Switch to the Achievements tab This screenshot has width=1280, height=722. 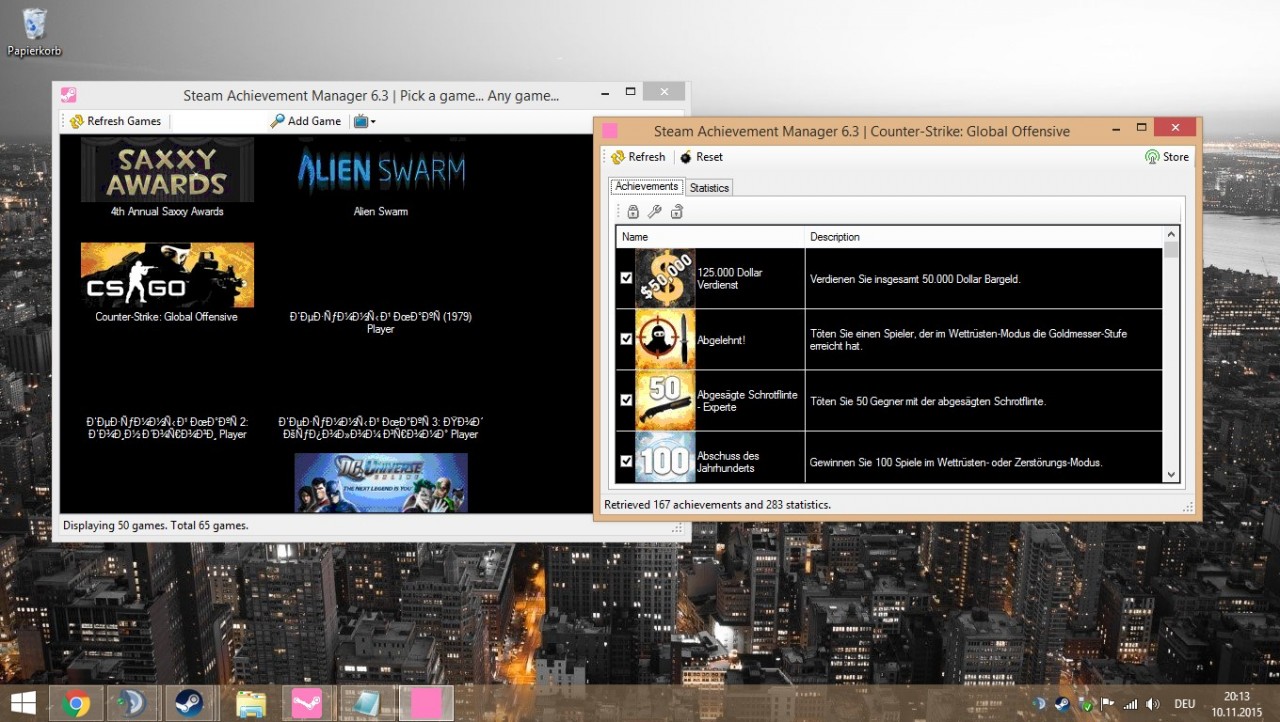point(647,187)
